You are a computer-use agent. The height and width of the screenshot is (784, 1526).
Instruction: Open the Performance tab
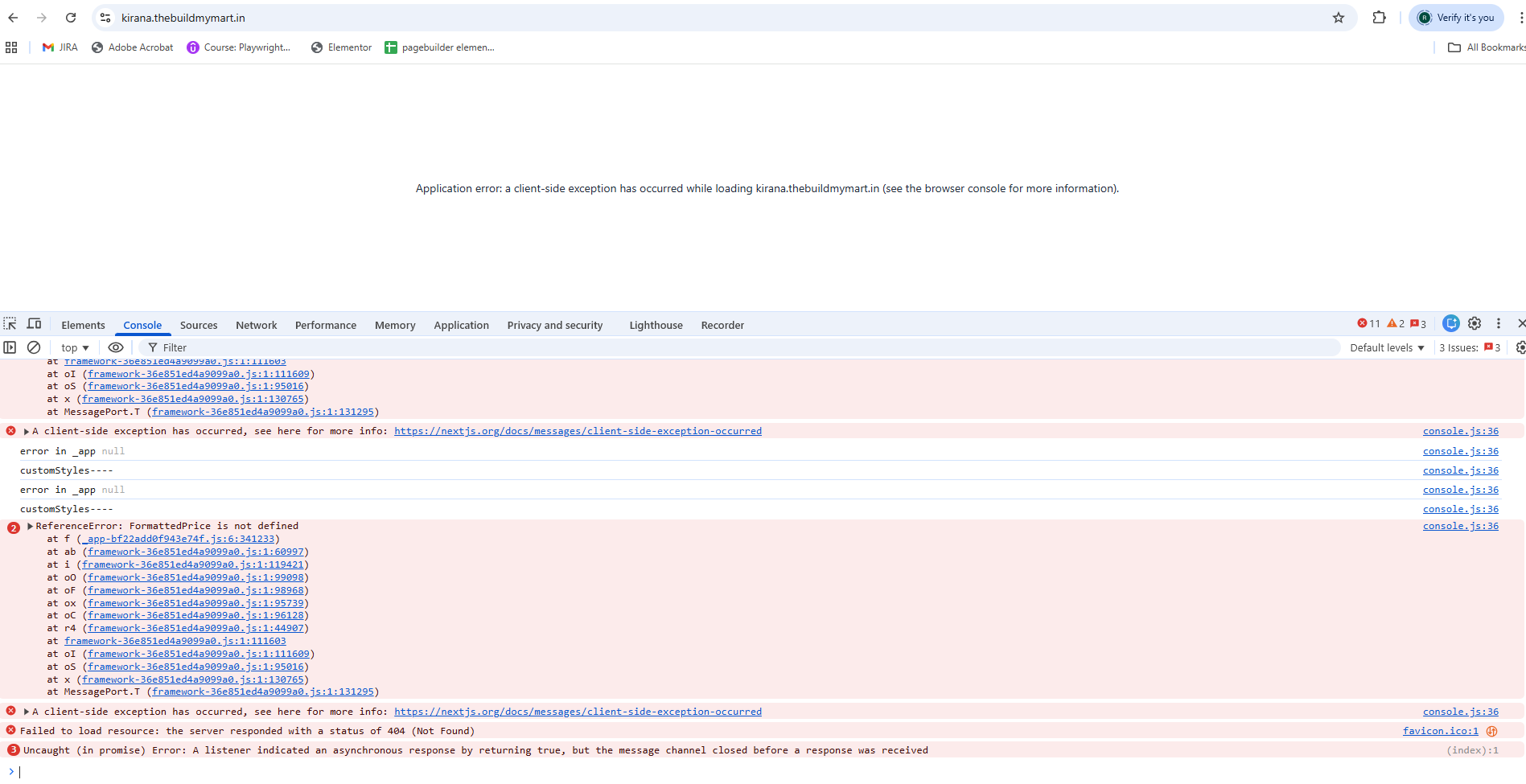click(326, 325)
